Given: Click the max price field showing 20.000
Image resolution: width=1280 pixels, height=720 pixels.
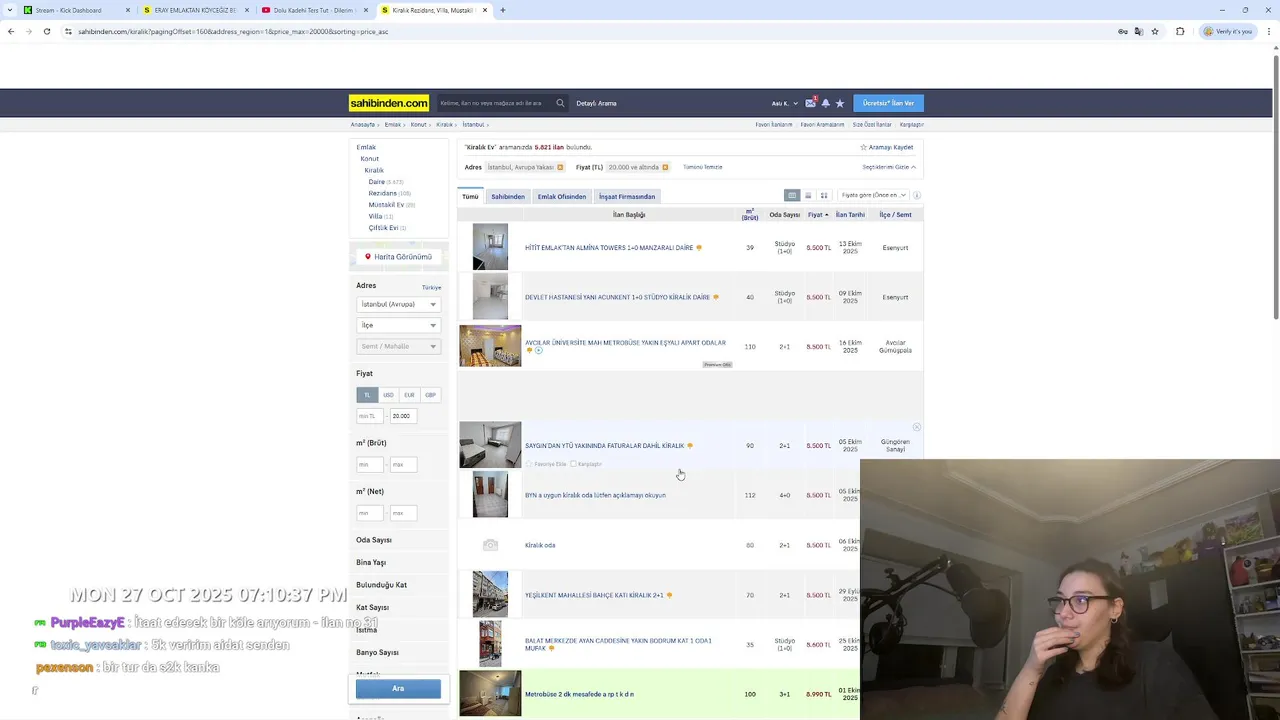Looking at the screenshot, I should pos(403,416).
